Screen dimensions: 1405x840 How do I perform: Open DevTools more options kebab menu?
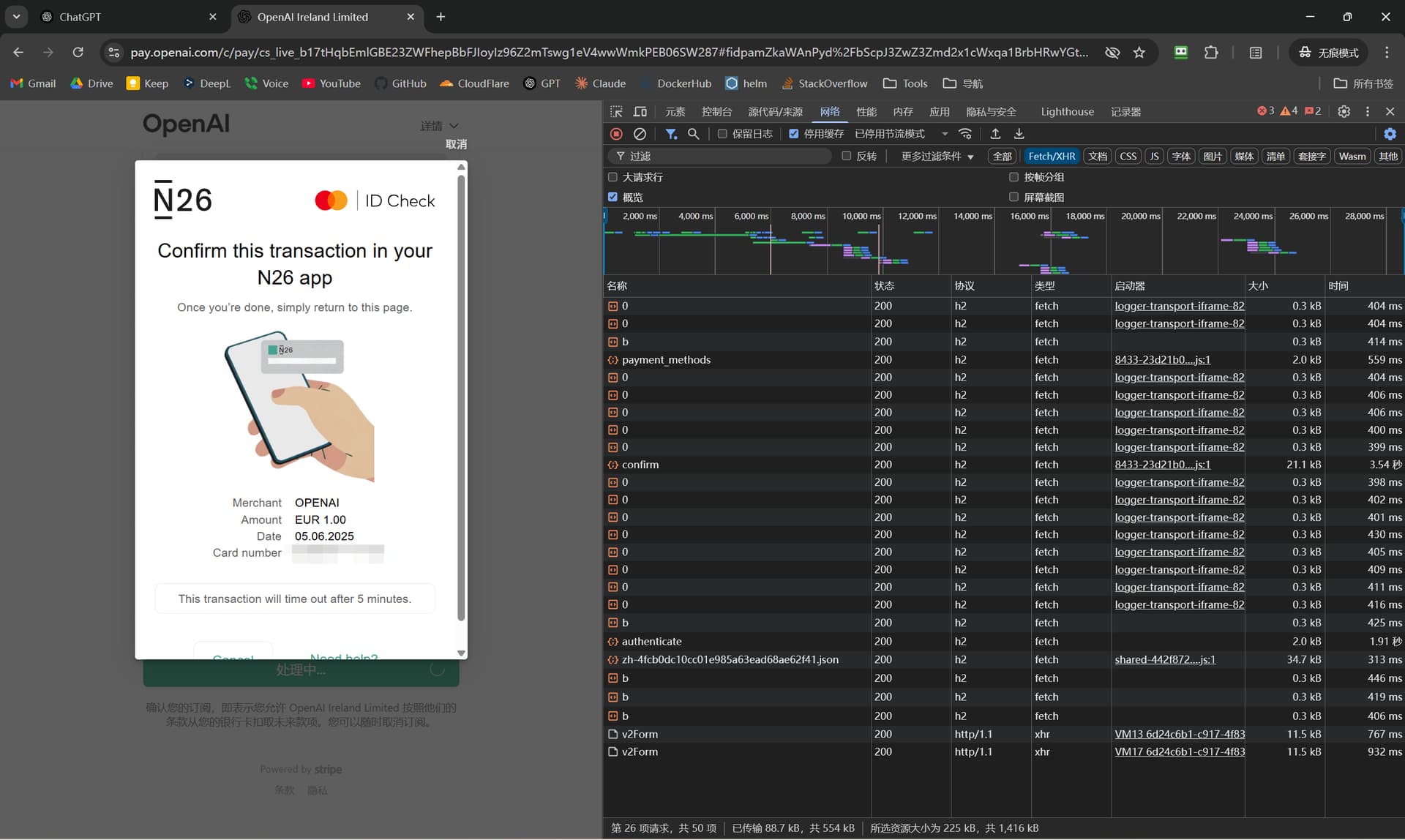[1368, 111]
